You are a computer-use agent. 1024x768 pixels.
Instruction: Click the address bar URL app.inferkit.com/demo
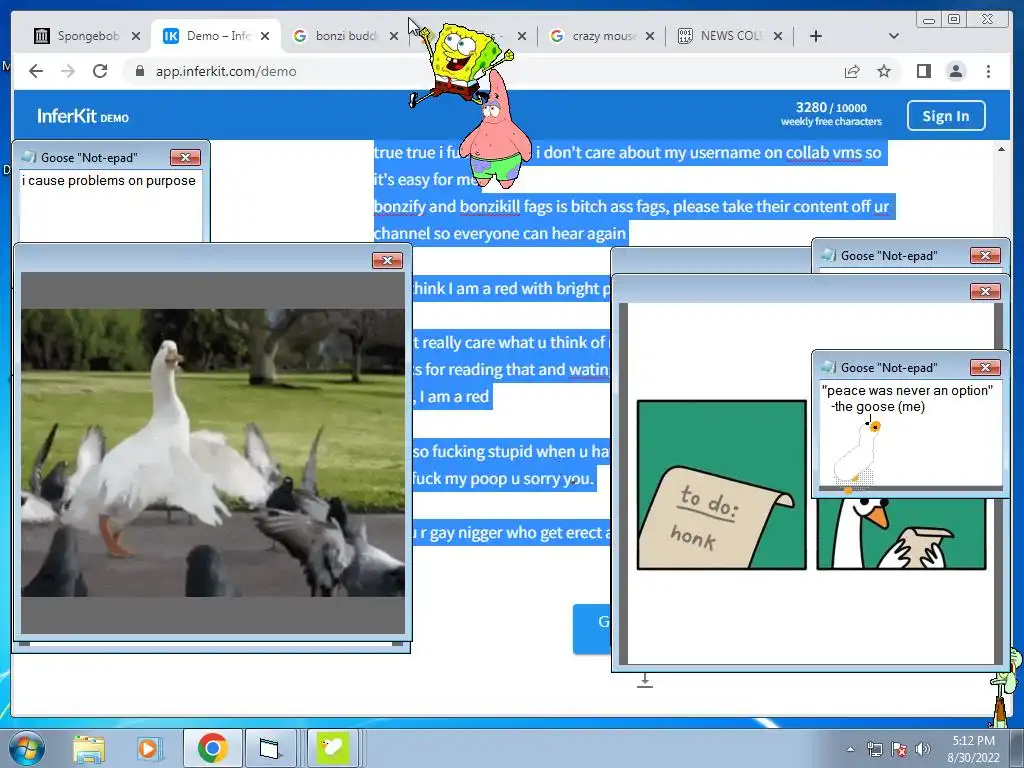[226, 71]
